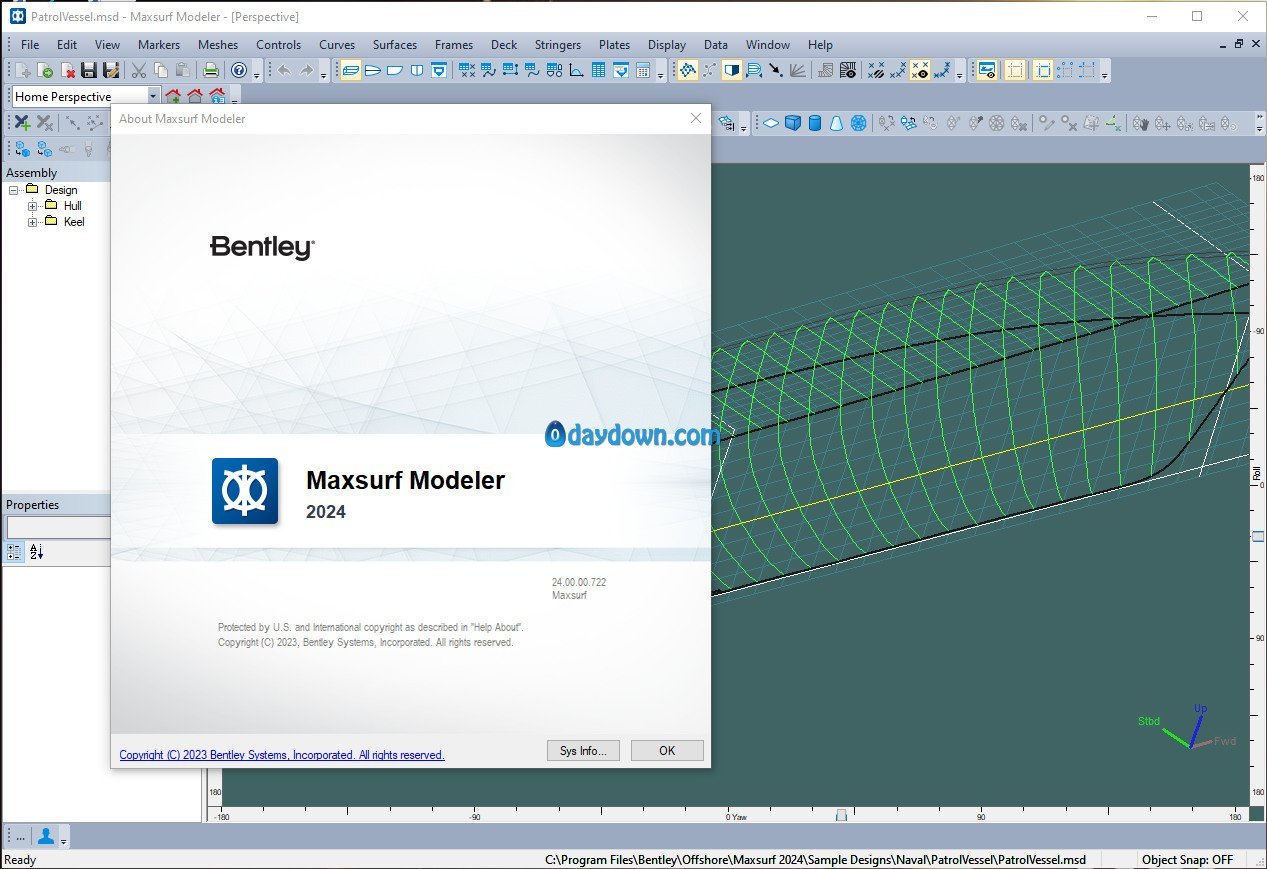The height and width of the screenshot is (869, 1267).
Task: Click the Bentley copyright link
Action: (x=281, y=755)
